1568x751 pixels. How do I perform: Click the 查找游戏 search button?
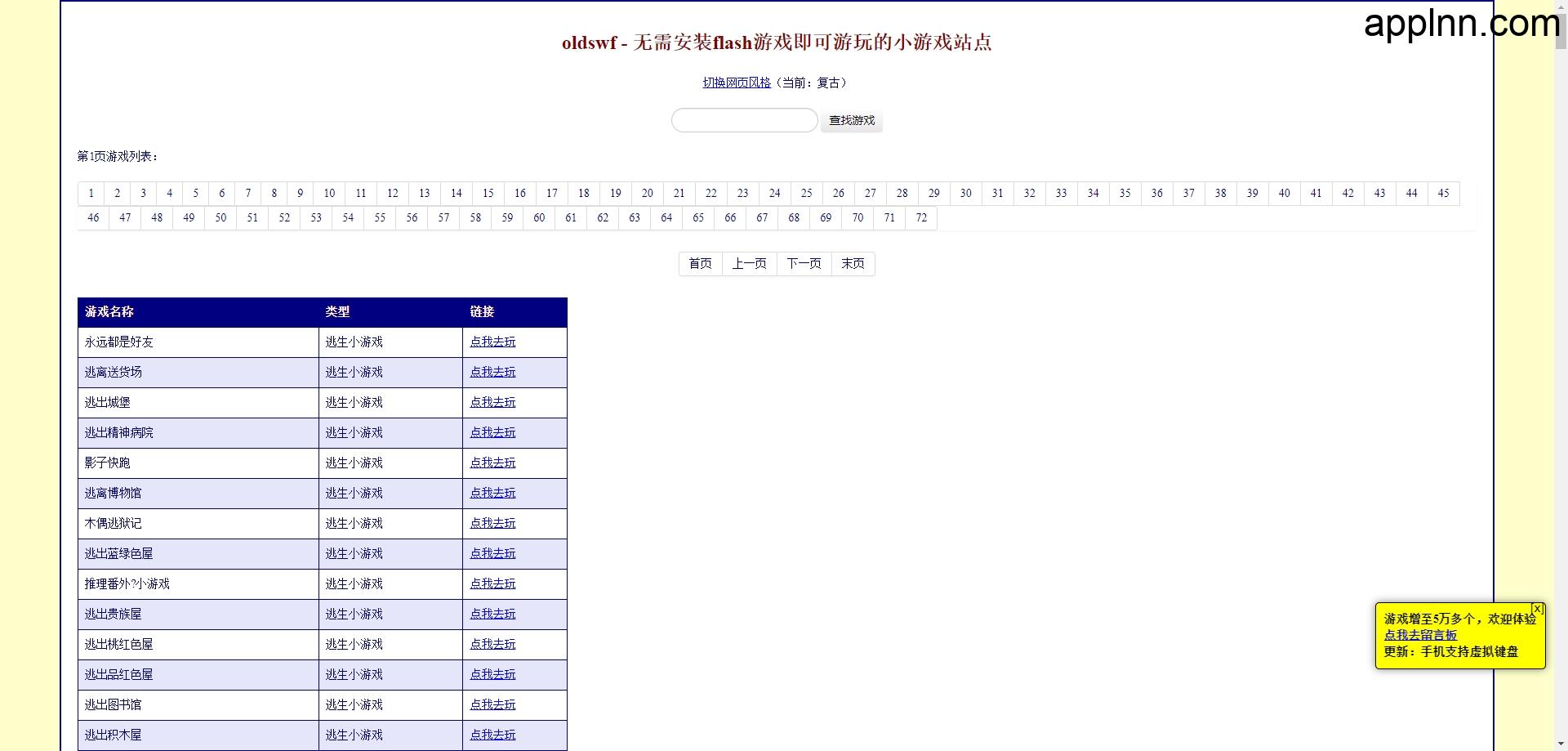click(x=851, y=121)
